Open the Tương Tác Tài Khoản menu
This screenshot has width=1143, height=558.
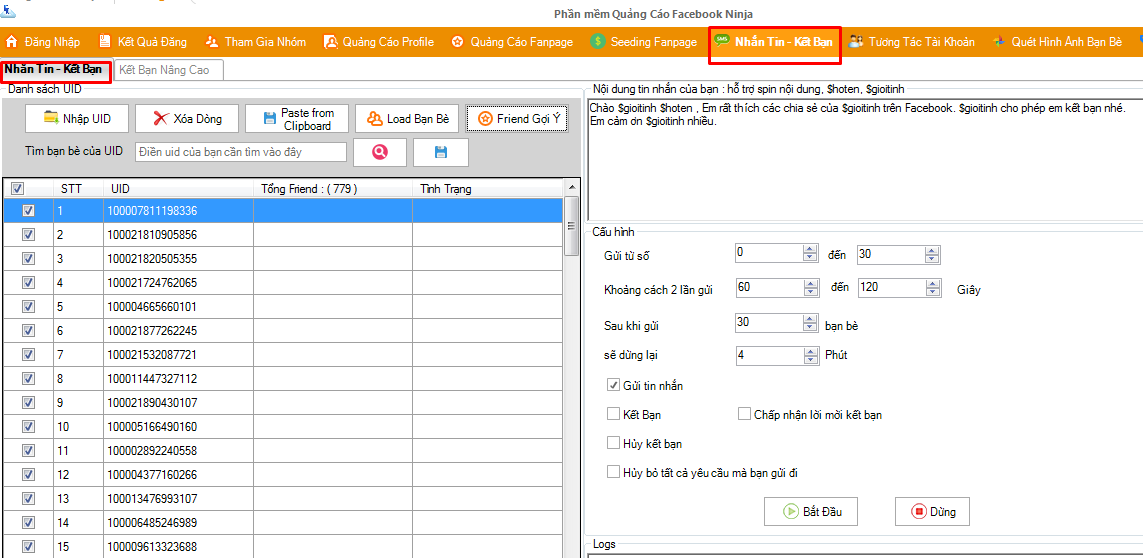tap(912, 42)
